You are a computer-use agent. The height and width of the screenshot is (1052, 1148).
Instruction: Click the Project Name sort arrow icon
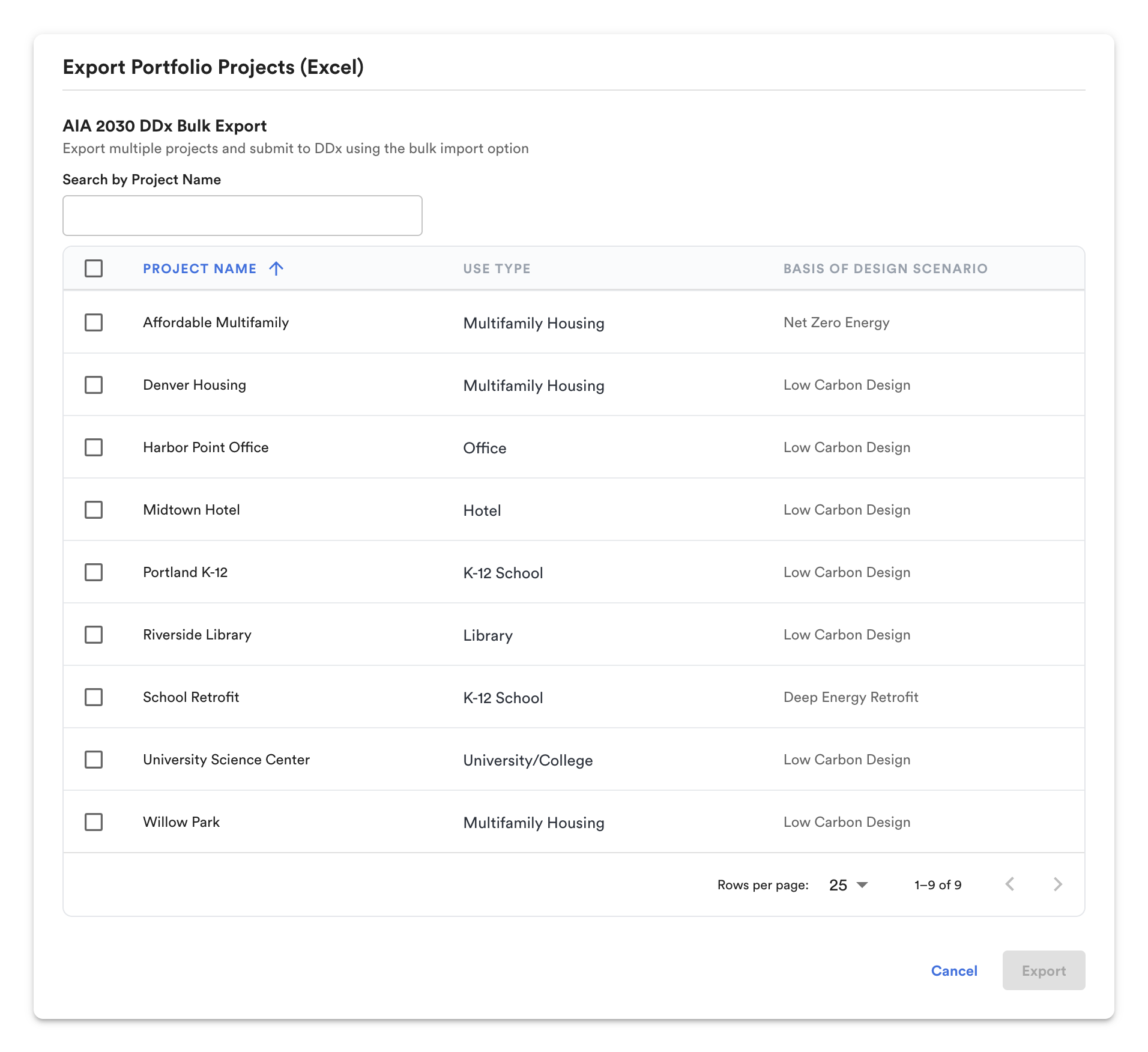[276, 268]
